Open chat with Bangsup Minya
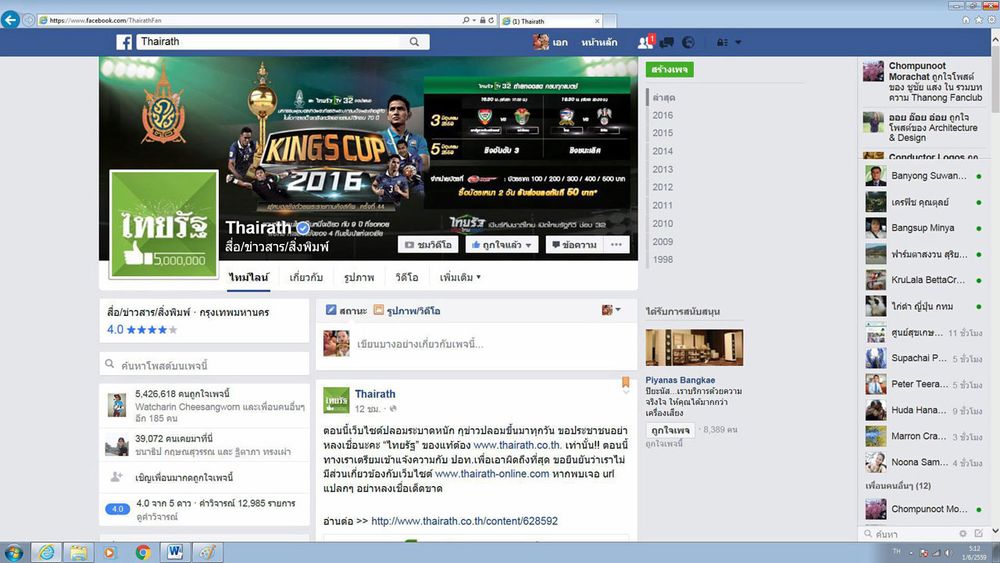The width and height of the screenshot is (1000, 563). [x=923, y=228]
